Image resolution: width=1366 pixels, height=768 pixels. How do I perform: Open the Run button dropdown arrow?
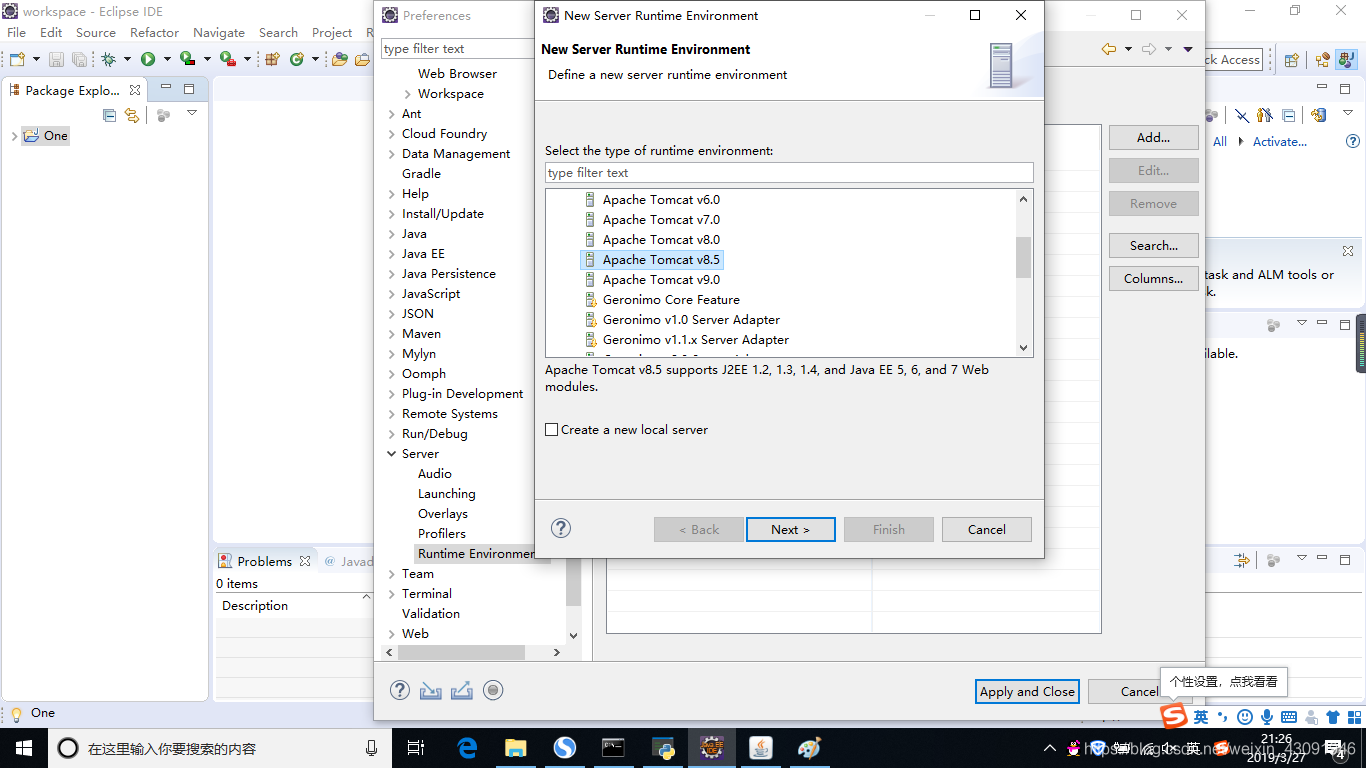point(166,60)
